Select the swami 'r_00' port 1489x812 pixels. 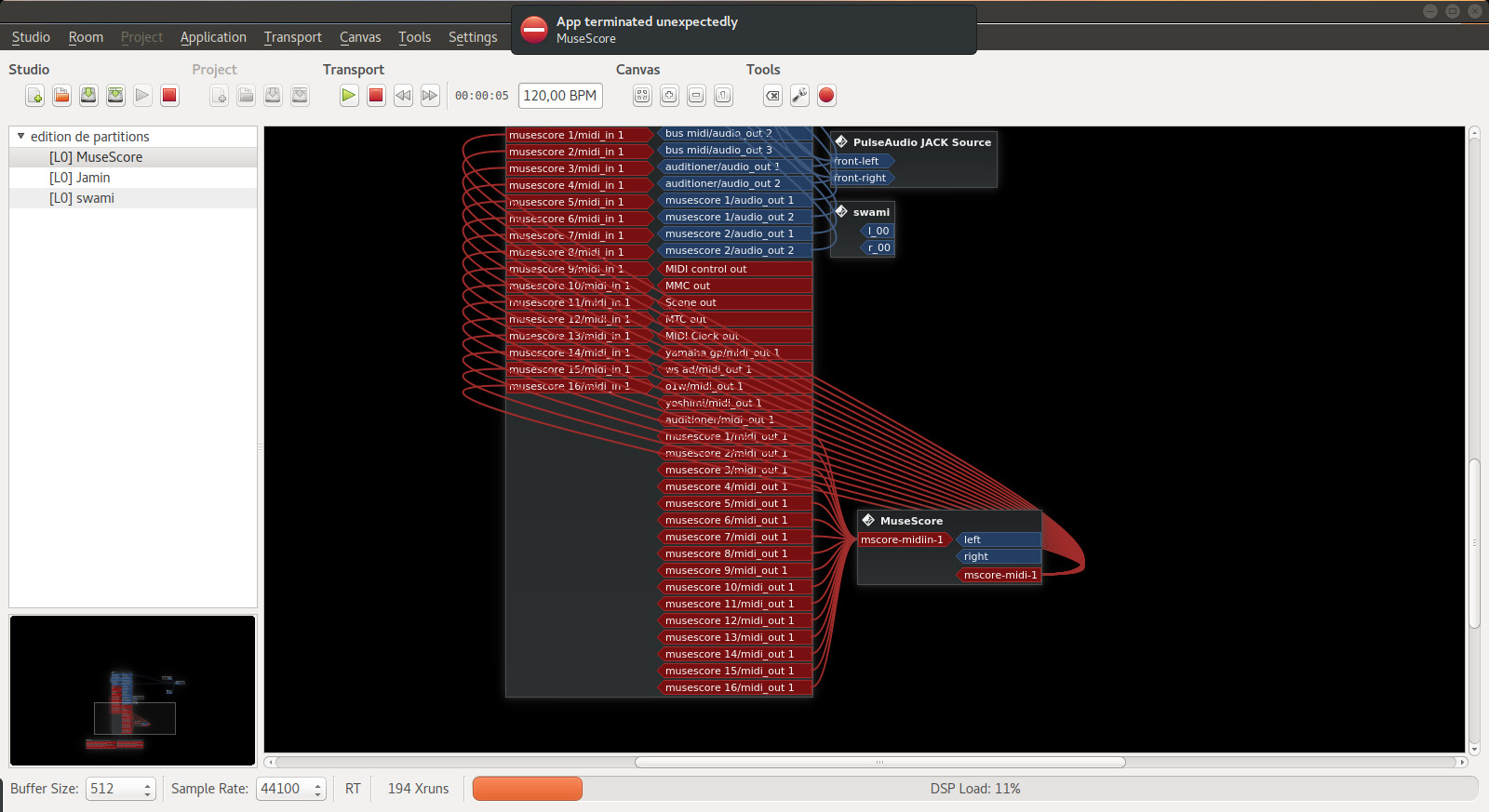coord(878,247)
